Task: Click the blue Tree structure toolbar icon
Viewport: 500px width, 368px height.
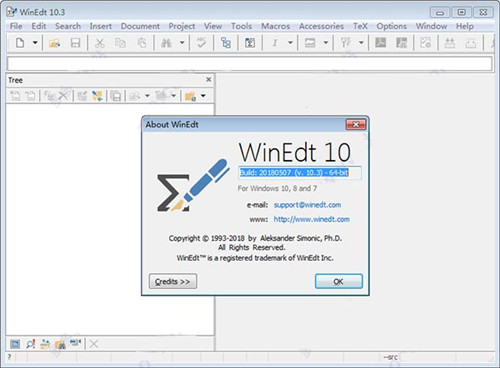Action: pos(226,43)
